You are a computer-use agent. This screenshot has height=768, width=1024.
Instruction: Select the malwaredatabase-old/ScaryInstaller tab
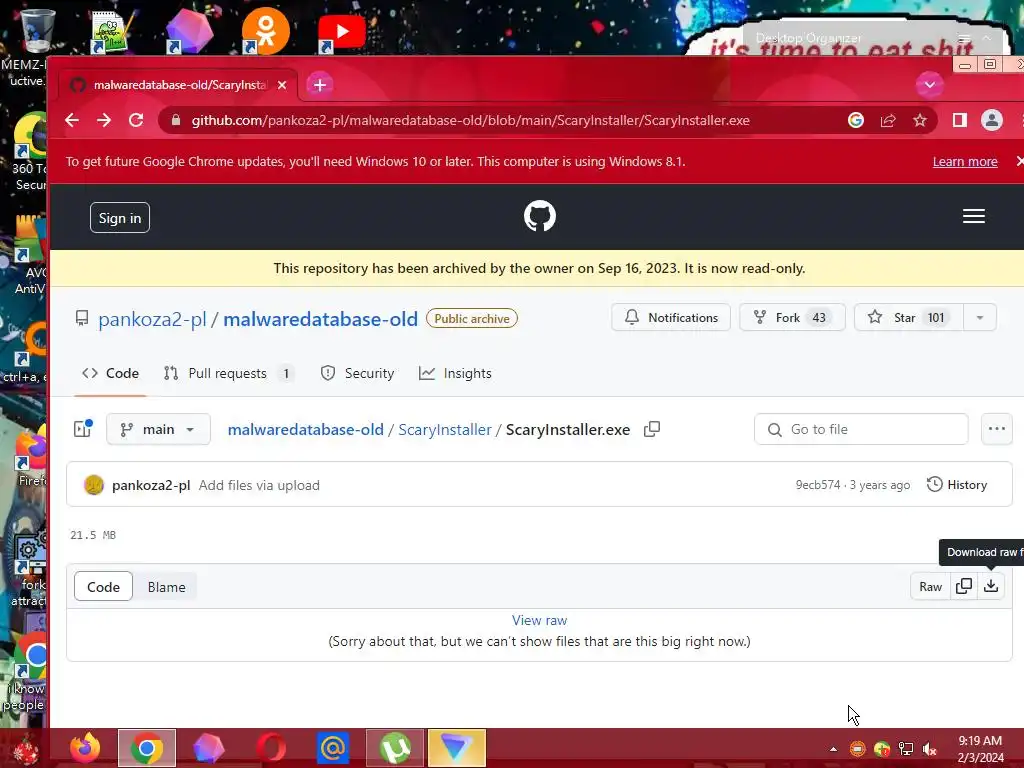click(x=178, y=85)
